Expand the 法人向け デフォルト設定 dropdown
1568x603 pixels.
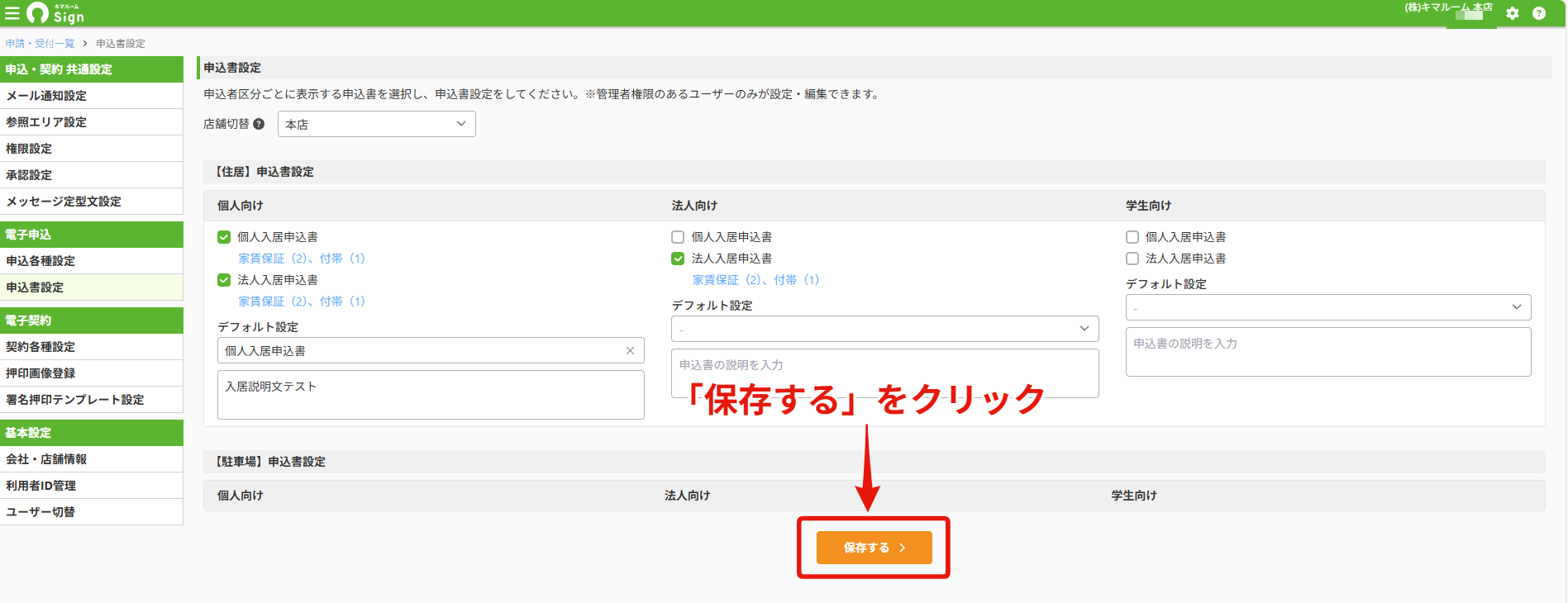pyautogui.click(x=885, y=329)
